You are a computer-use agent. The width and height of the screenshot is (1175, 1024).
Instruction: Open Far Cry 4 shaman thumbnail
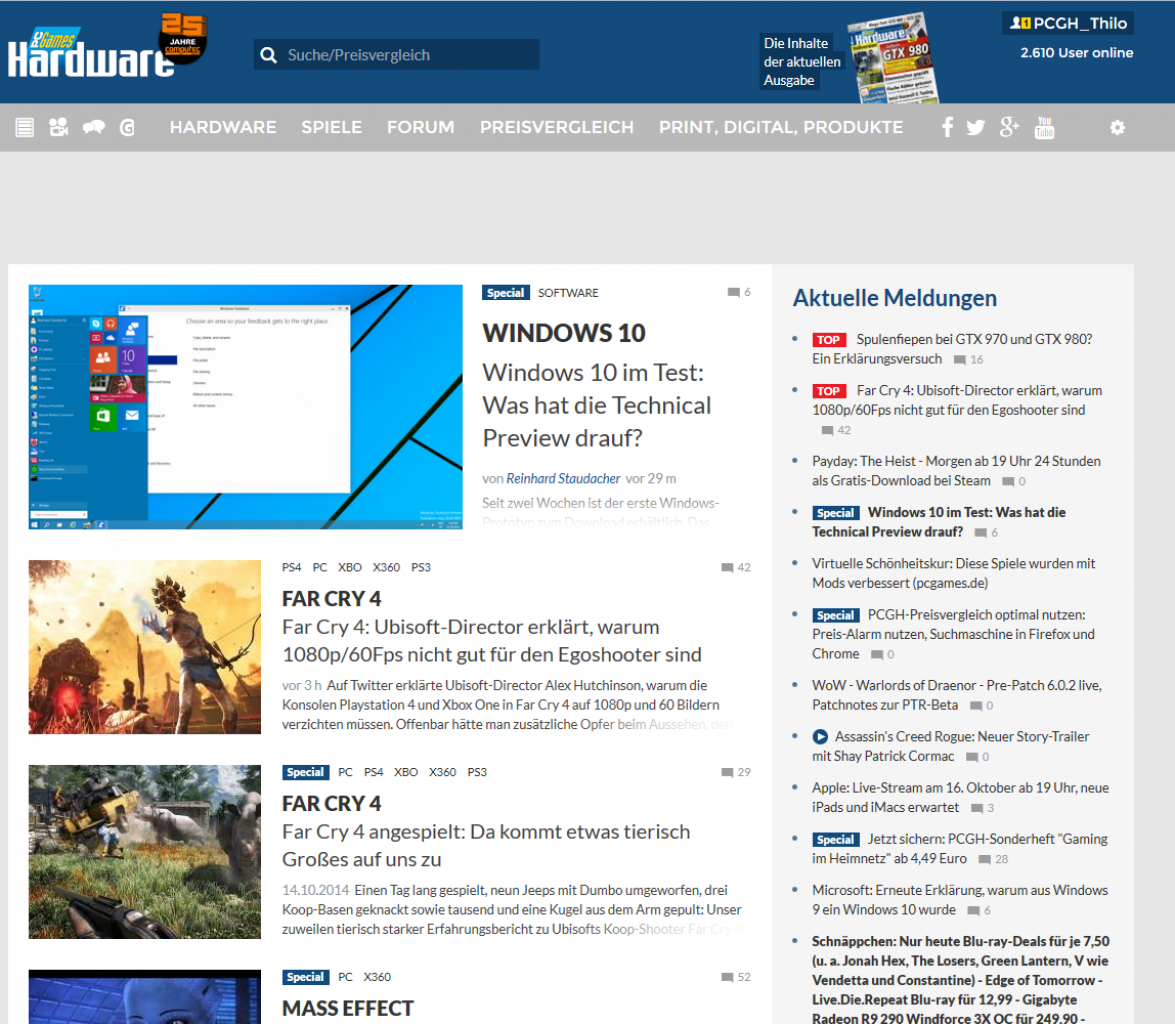coord(145,647)
